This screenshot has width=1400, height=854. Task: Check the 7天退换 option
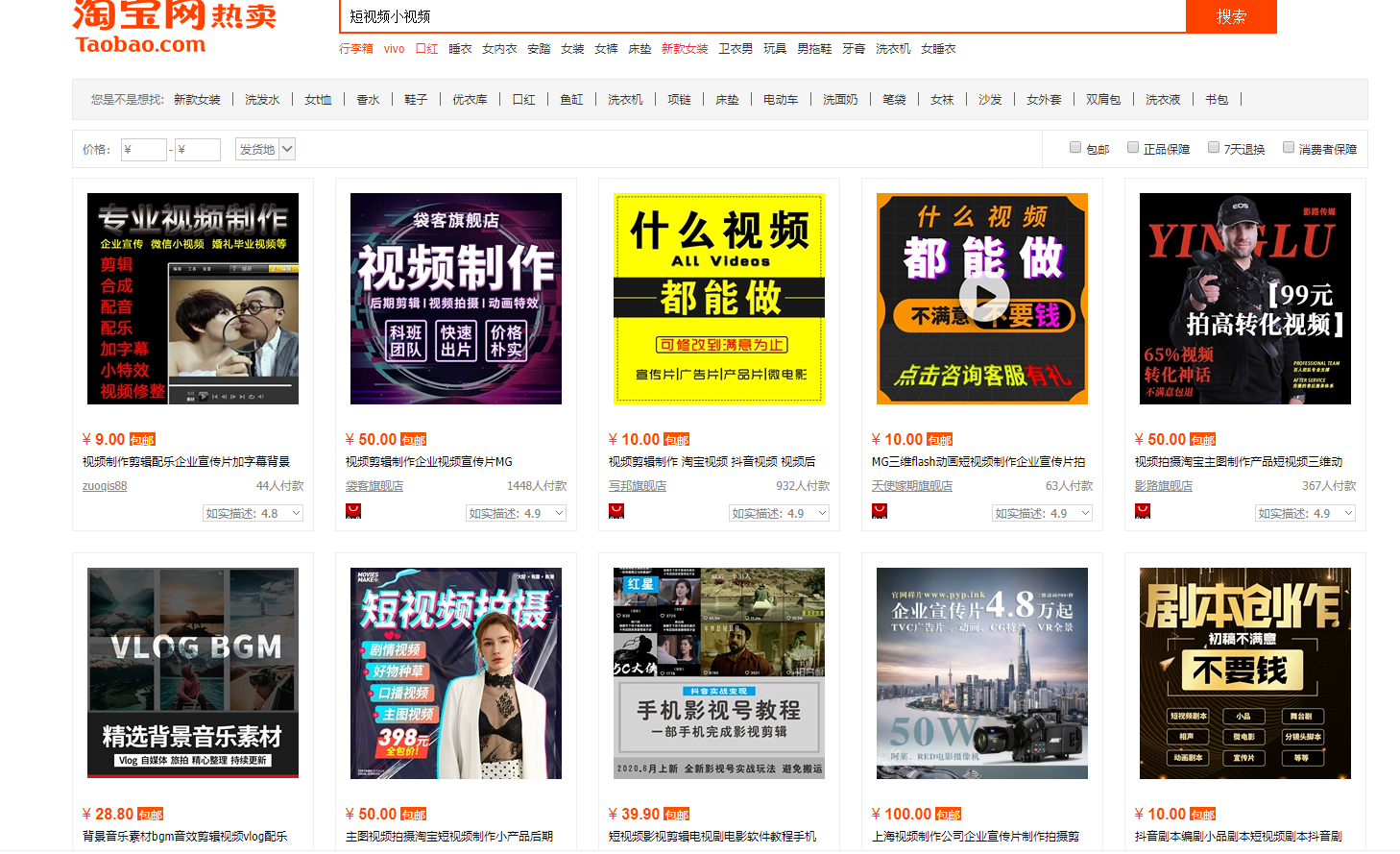[1214, 148]
